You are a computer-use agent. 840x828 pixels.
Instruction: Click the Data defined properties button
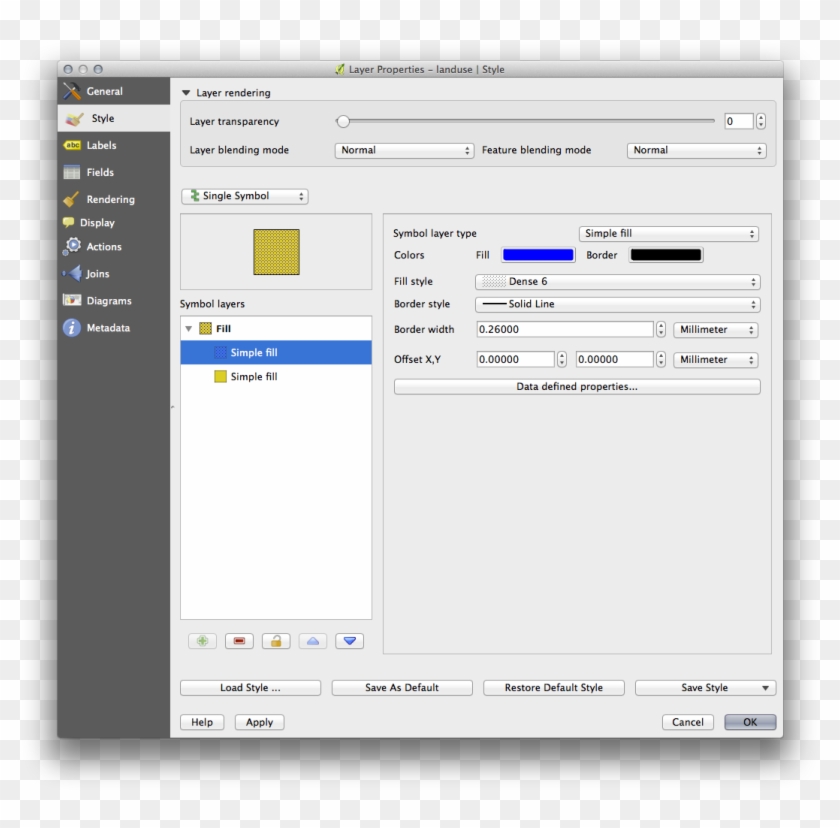point(577,386)
